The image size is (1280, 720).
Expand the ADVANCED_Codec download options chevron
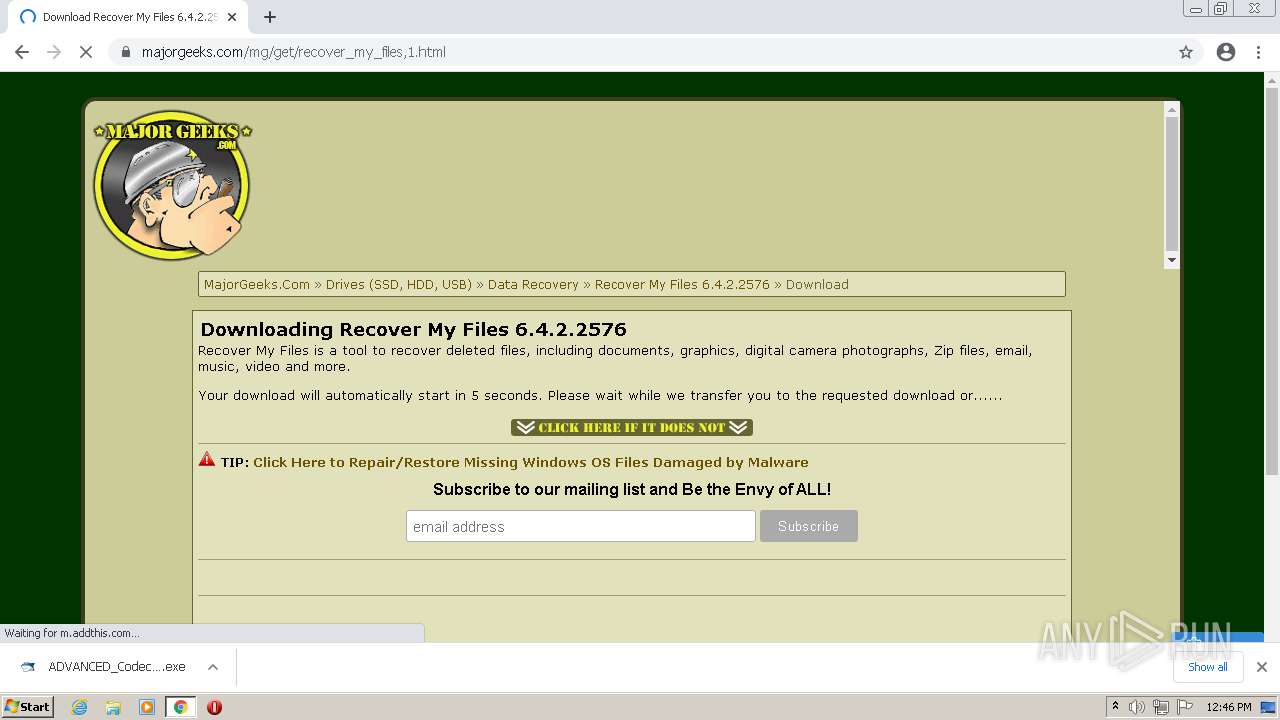[212, 667]
